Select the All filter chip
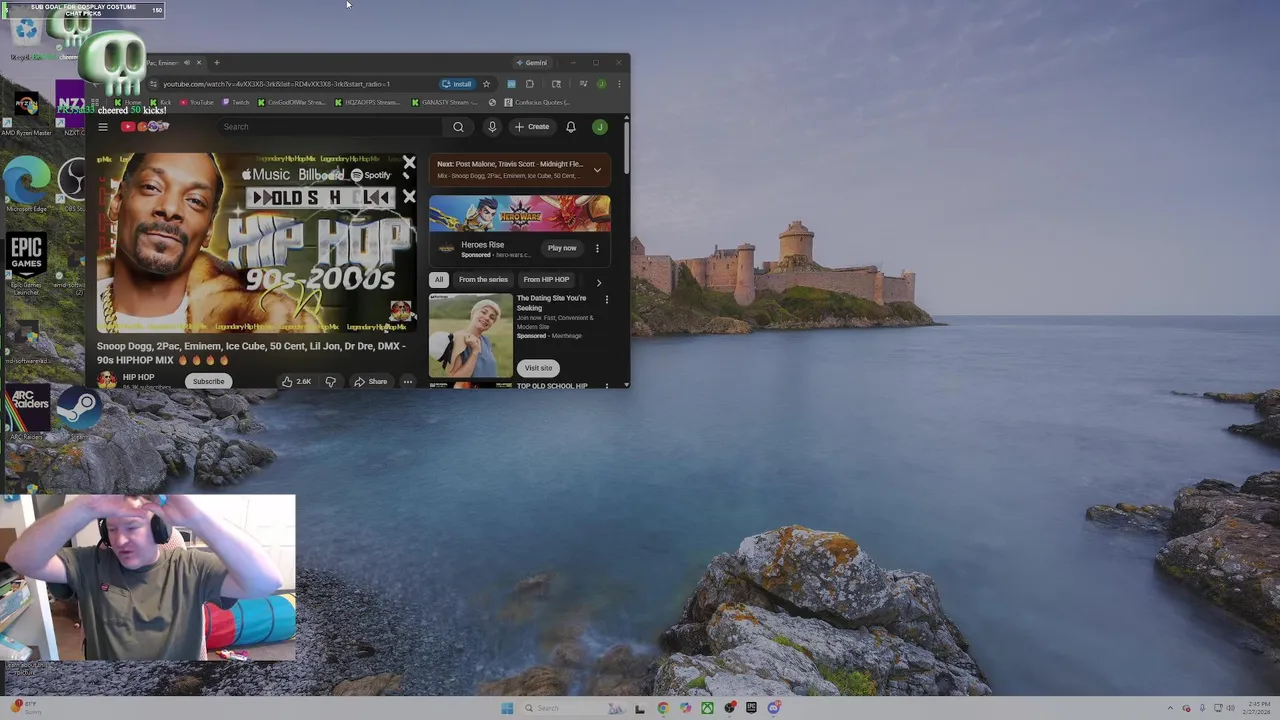Image resolution: width=1280 pixels, height=720 pixels. (x=438, y=280)
